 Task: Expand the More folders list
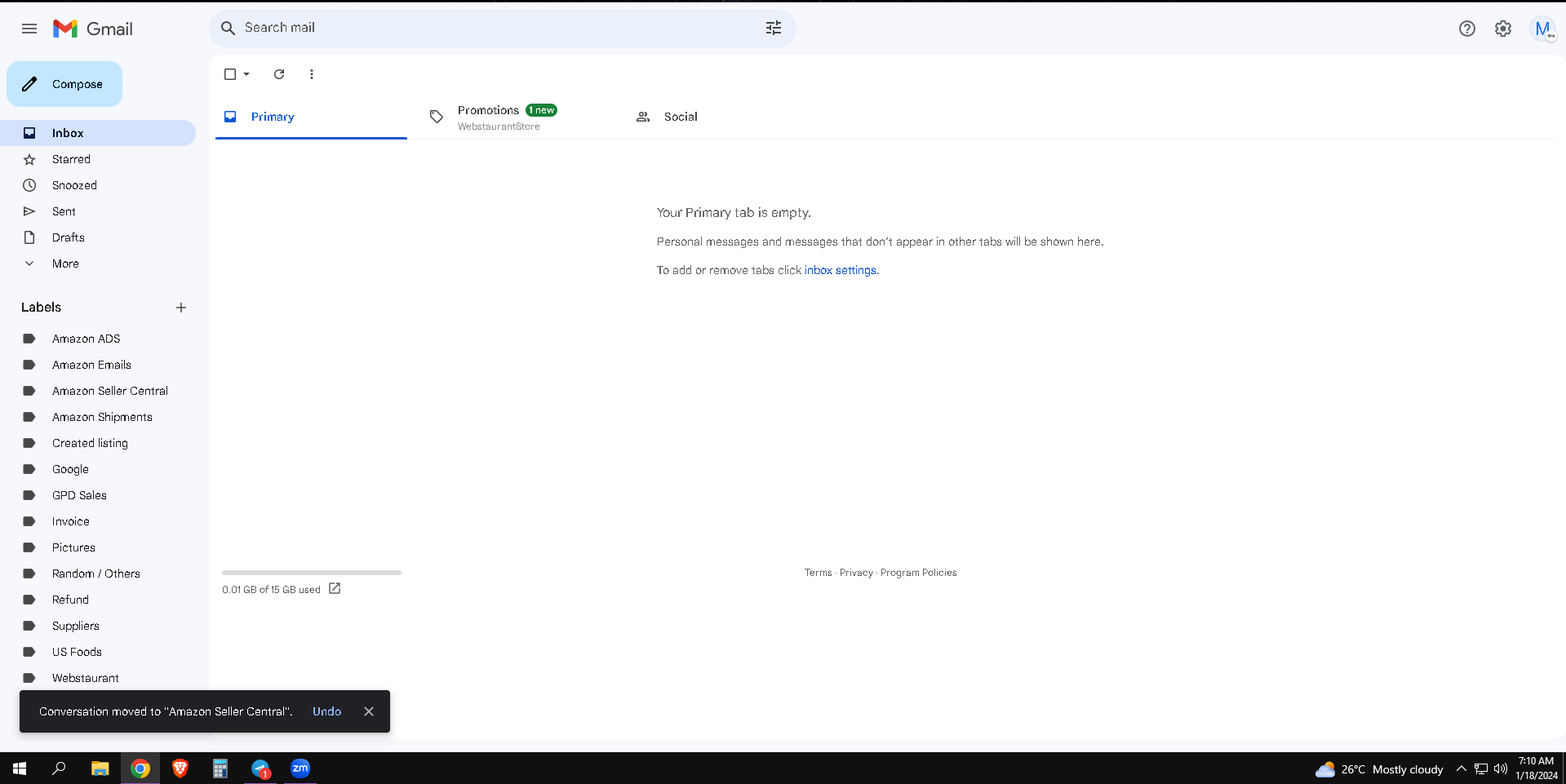pos(98,264)
